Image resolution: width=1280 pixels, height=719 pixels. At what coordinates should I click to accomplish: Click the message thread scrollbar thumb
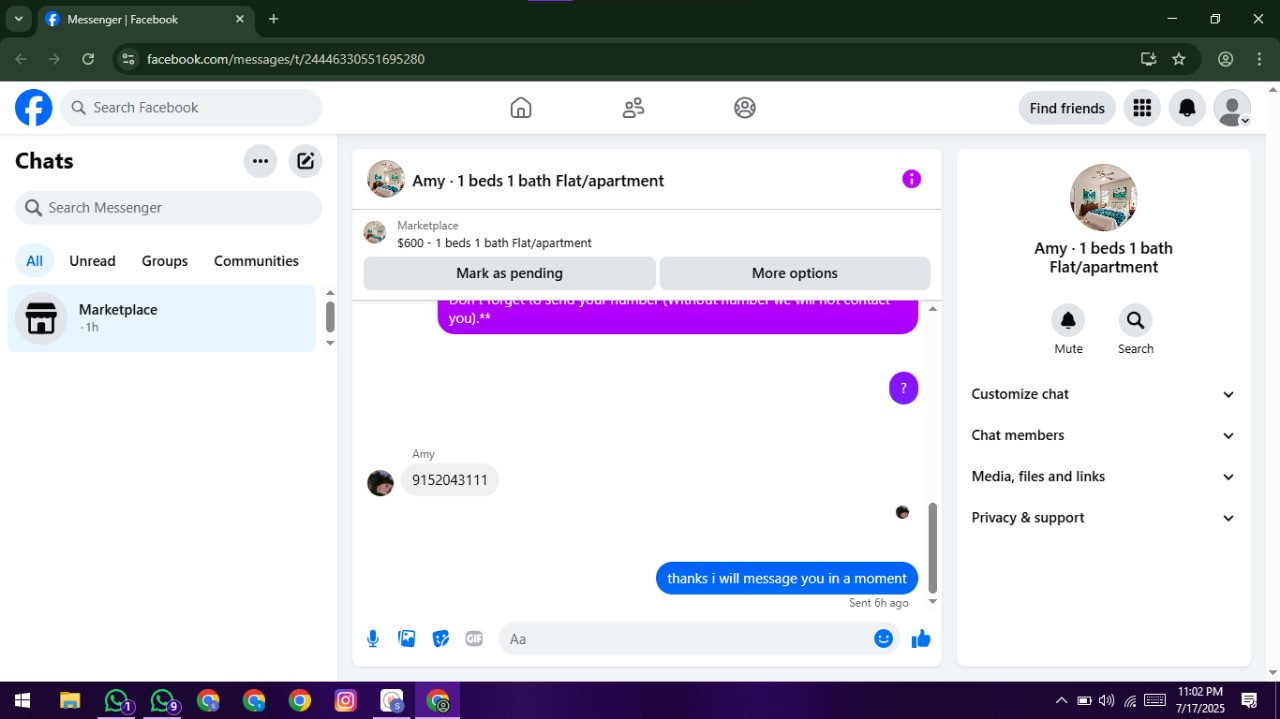(933, 548)
